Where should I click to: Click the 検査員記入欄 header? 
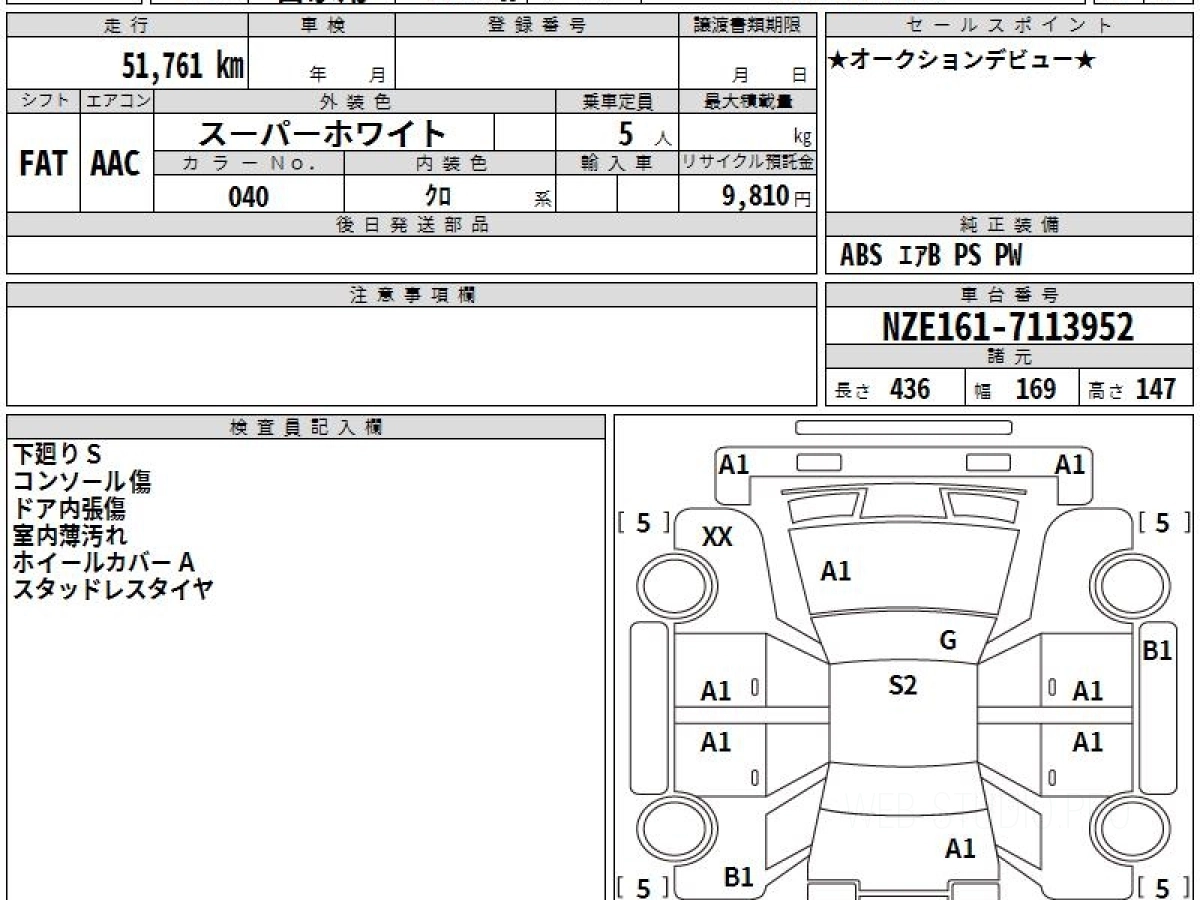(x=306, y=427)
